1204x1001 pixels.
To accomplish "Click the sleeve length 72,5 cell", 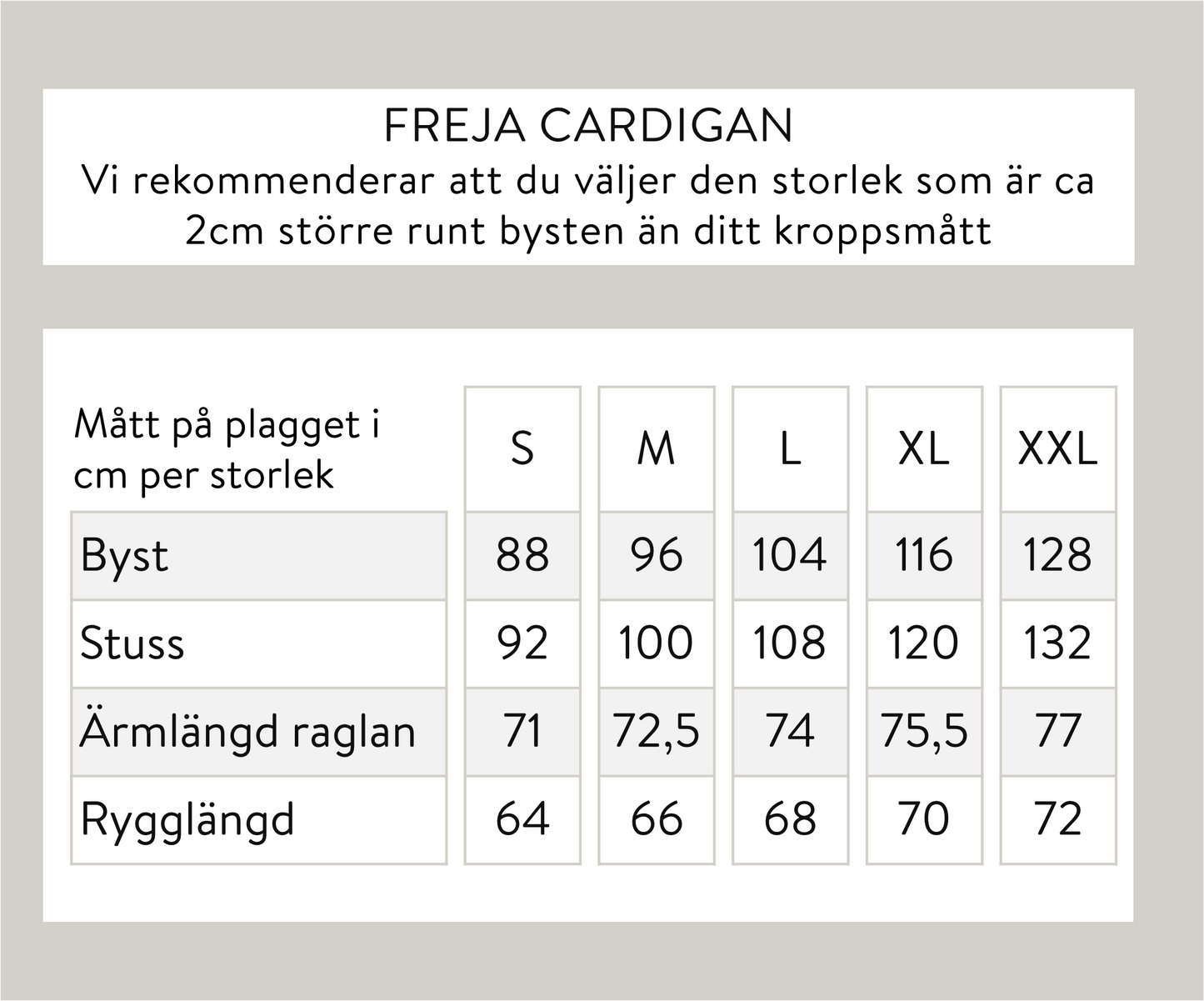I will click(x=657, y=732).
